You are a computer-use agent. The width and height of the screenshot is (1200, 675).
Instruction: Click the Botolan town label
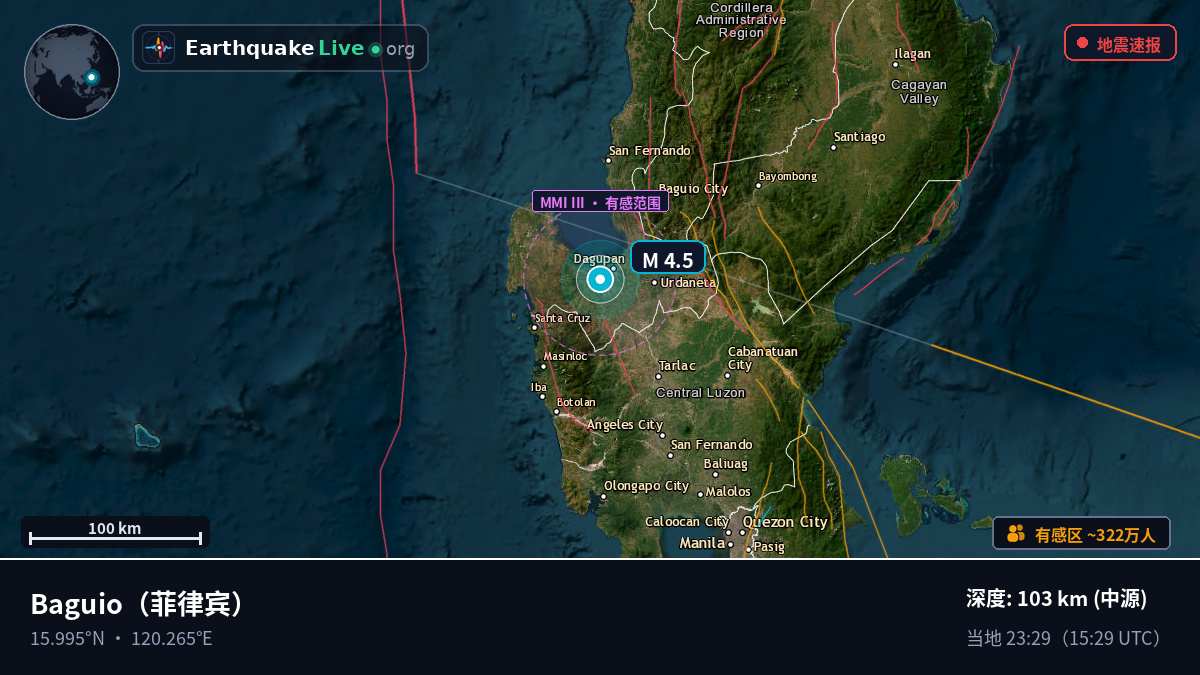(x=576, y=402)
